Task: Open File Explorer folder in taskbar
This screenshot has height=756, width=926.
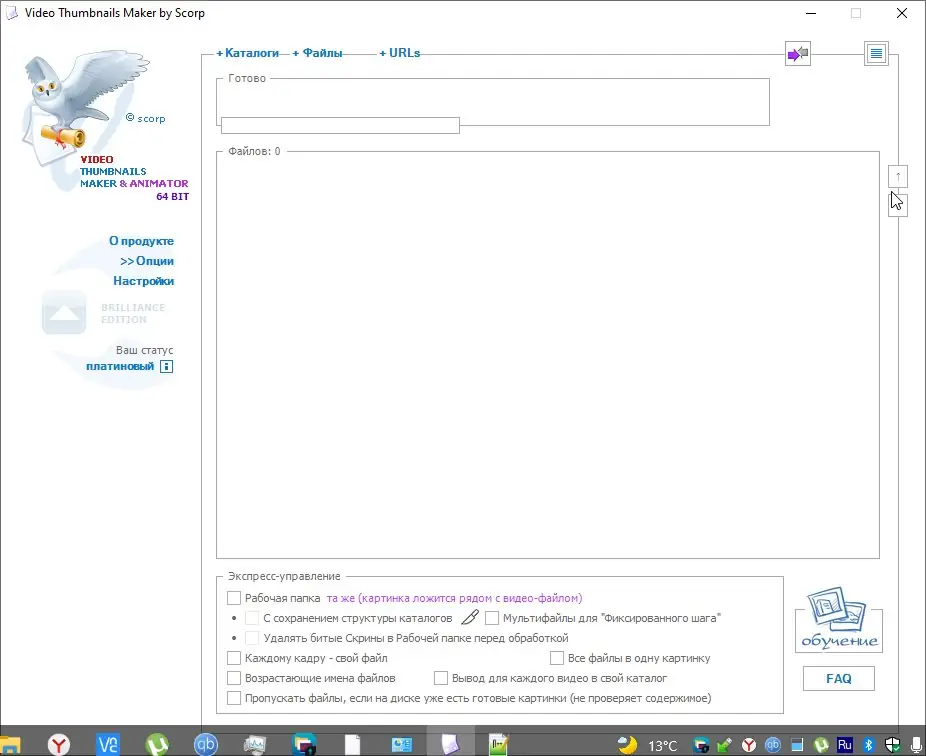Action: click(10, 745)
